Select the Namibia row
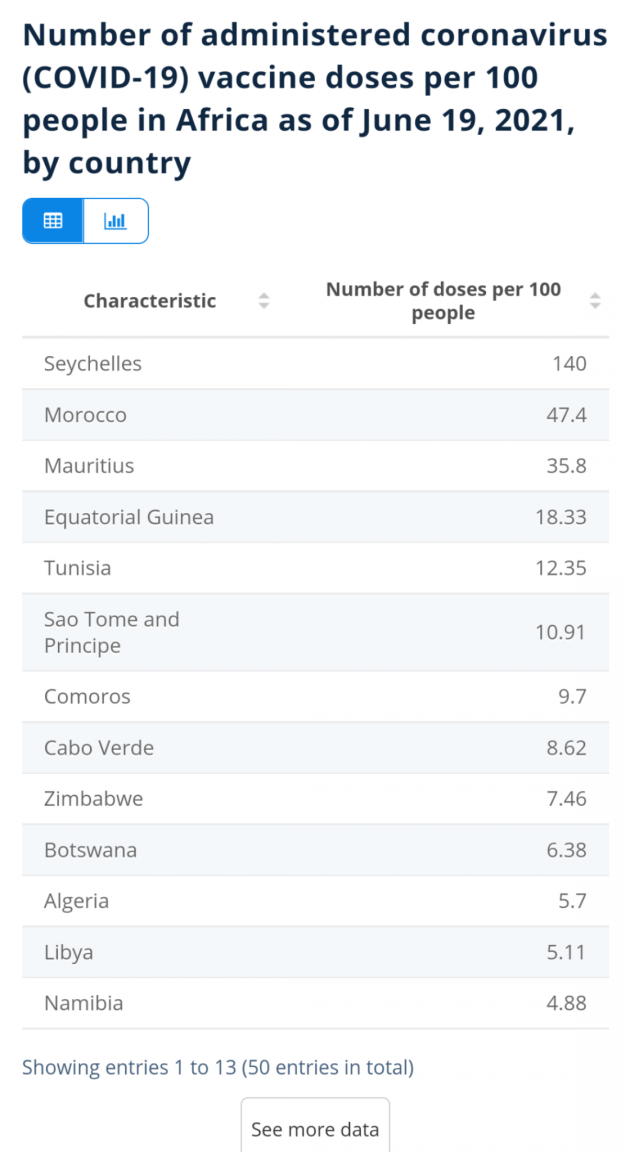This screenshot has width=630, height=1152. click(316, 1003)
